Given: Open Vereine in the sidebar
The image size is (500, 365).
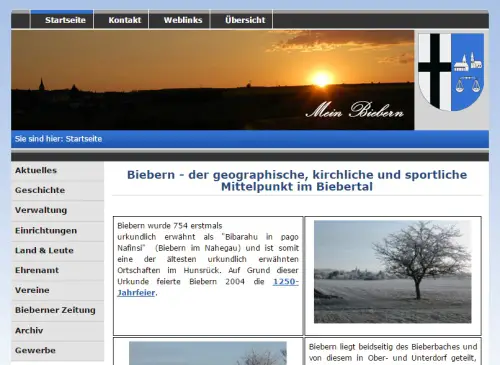Looking at the screenshot, I should point(57,291).
